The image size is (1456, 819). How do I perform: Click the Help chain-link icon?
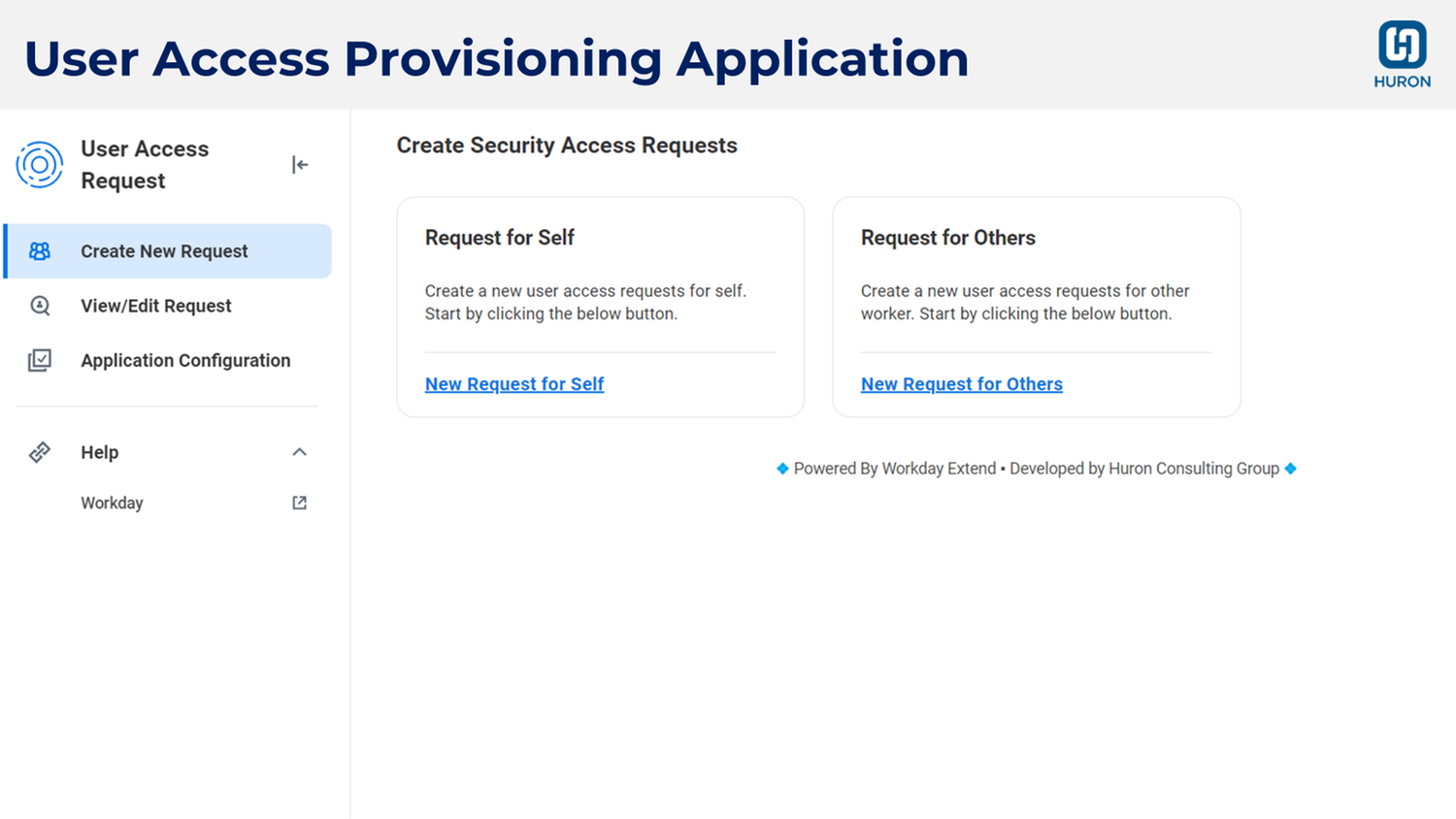point(39,452)
